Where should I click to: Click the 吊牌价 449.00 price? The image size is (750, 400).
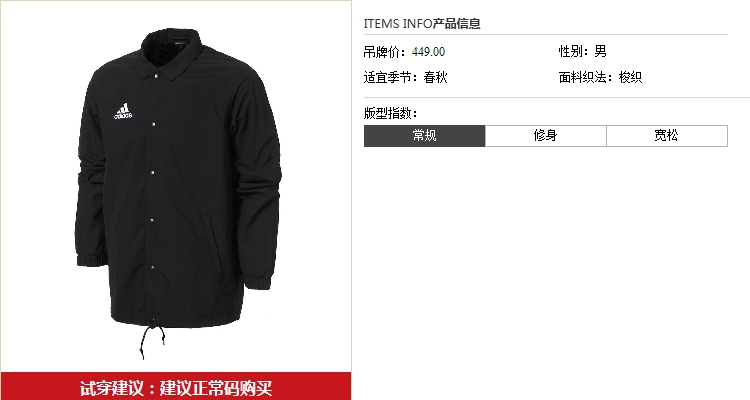click(404, 52)
